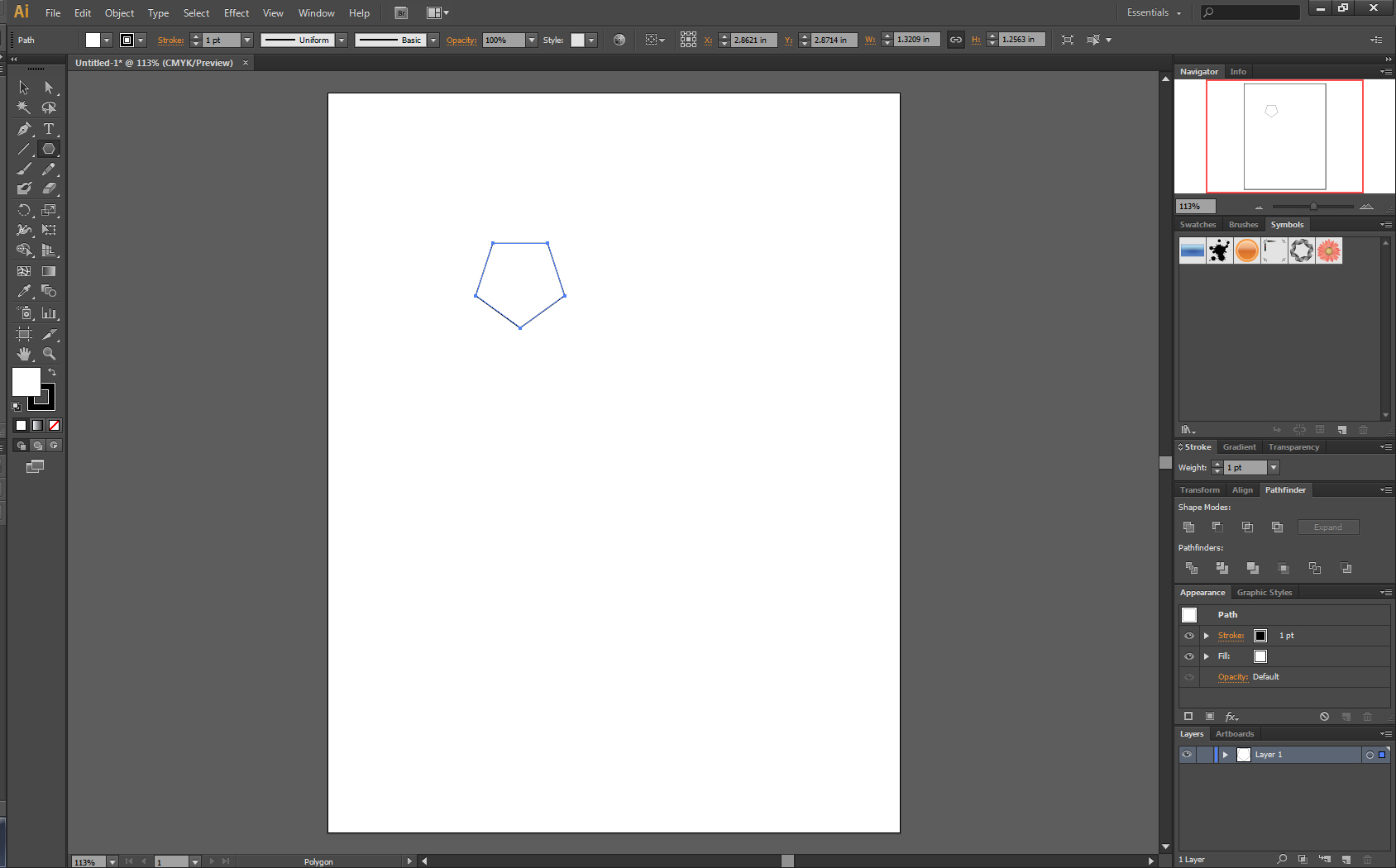Select the Zoom tool
This screenshot has height=868, width=1396.
pos(49,354)
